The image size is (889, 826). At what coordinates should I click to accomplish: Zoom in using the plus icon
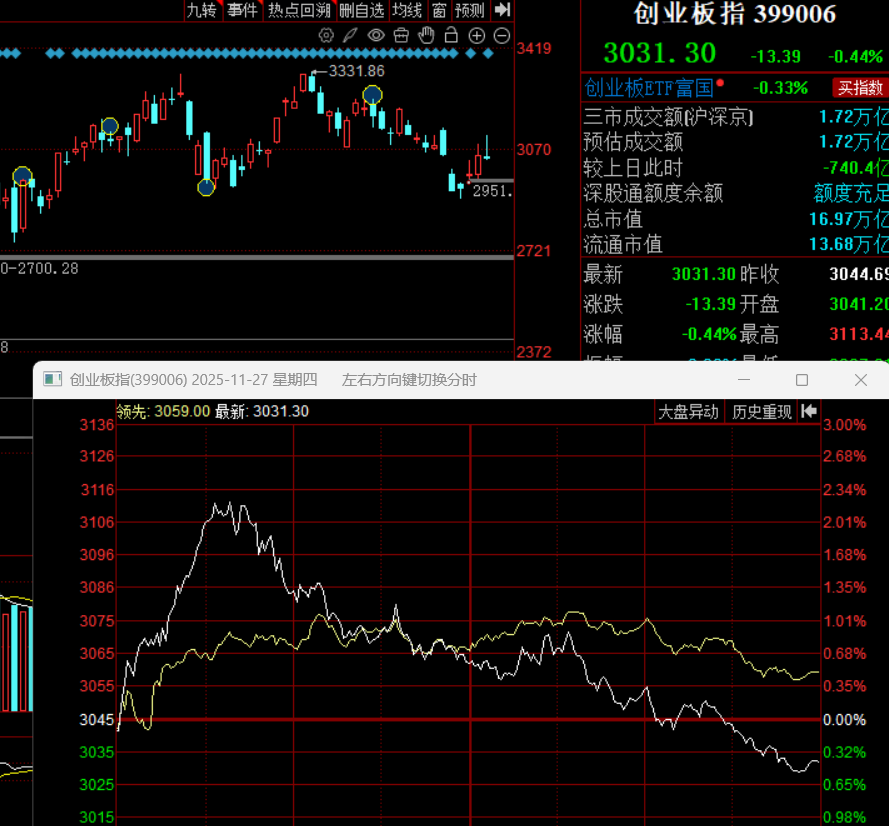click(x=477, y=35)
